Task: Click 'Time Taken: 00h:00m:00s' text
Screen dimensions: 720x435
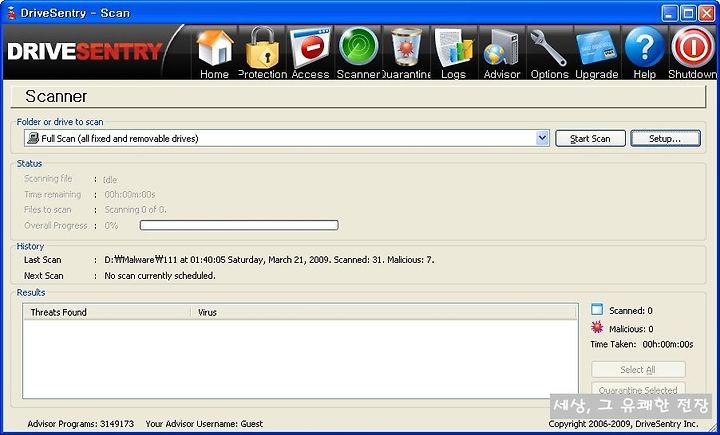Action: point(642,344)
